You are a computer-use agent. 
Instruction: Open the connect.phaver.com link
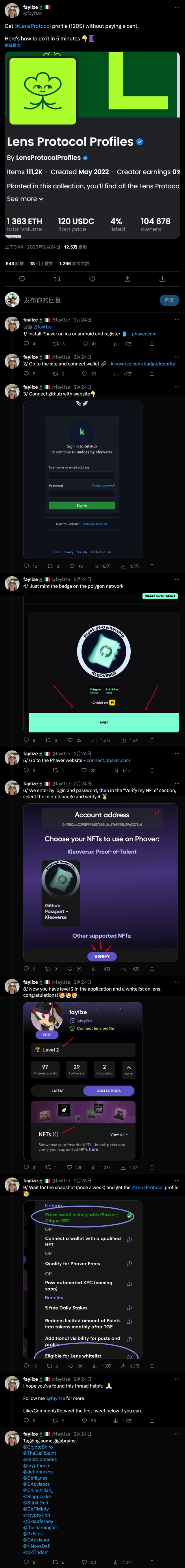pos(108,760)
